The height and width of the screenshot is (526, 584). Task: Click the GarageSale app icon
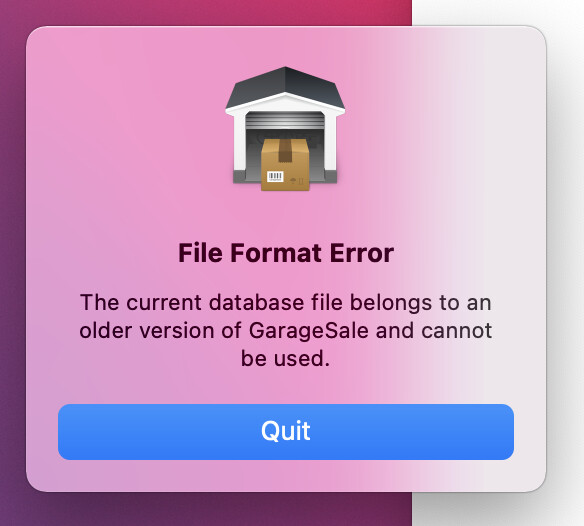pyautogui.click(x=285, y=129)
